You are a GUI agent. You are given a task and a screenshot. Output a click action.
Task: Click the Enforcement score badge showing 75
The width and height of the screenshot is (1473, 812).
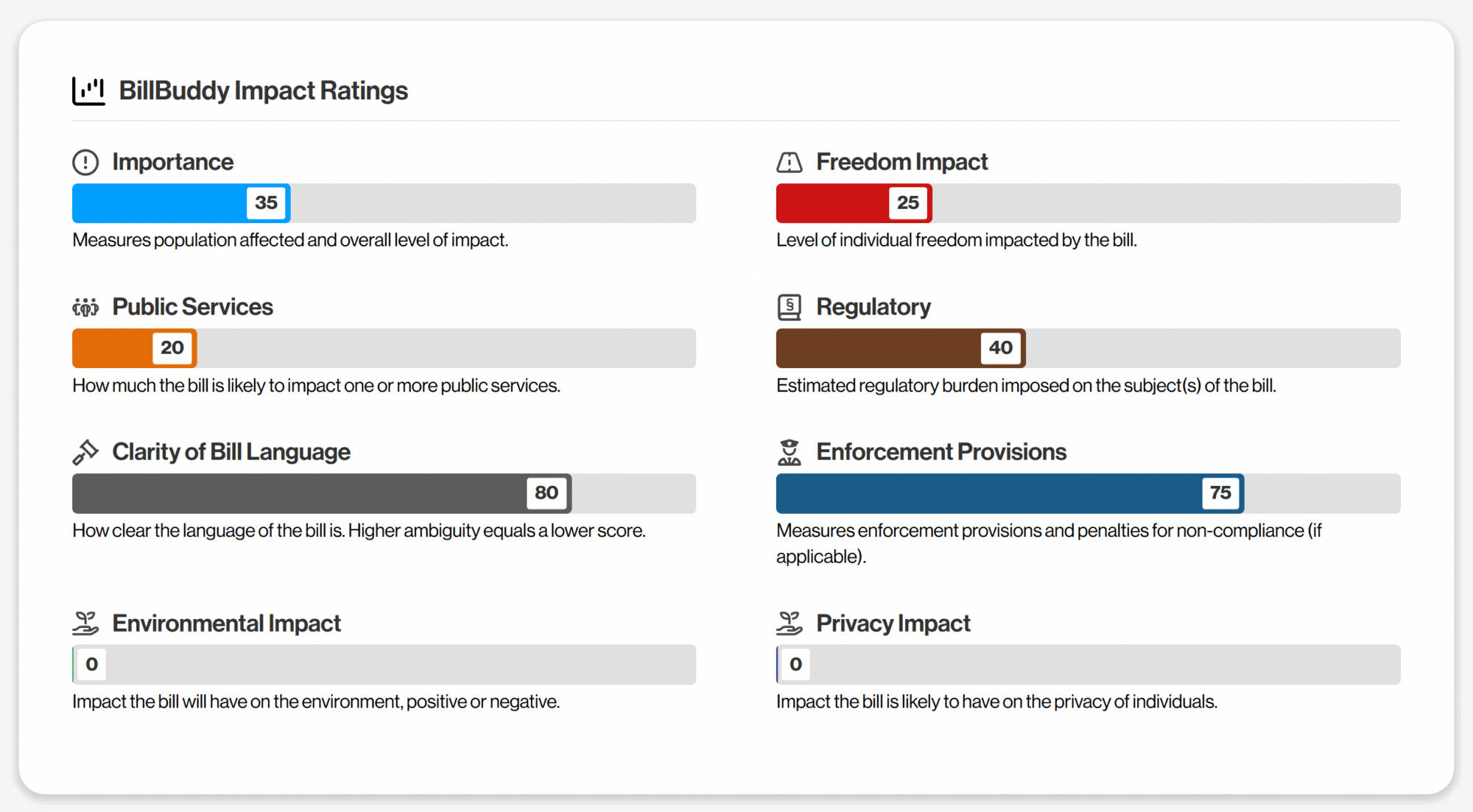tap(1220, 493)
